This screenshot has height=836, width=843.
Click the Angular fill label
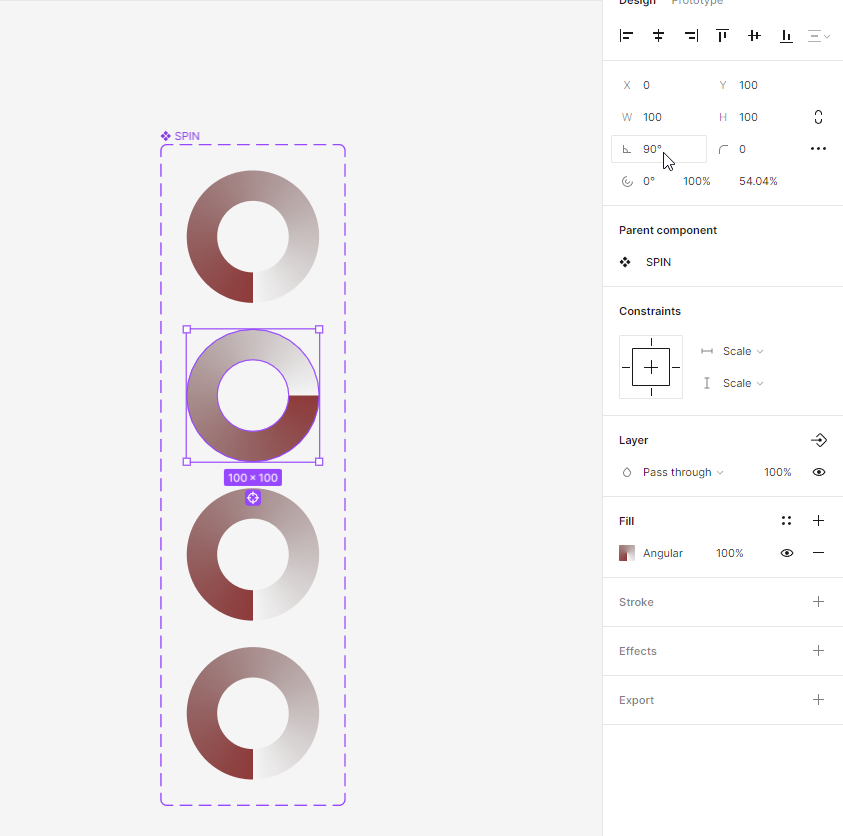662,553
